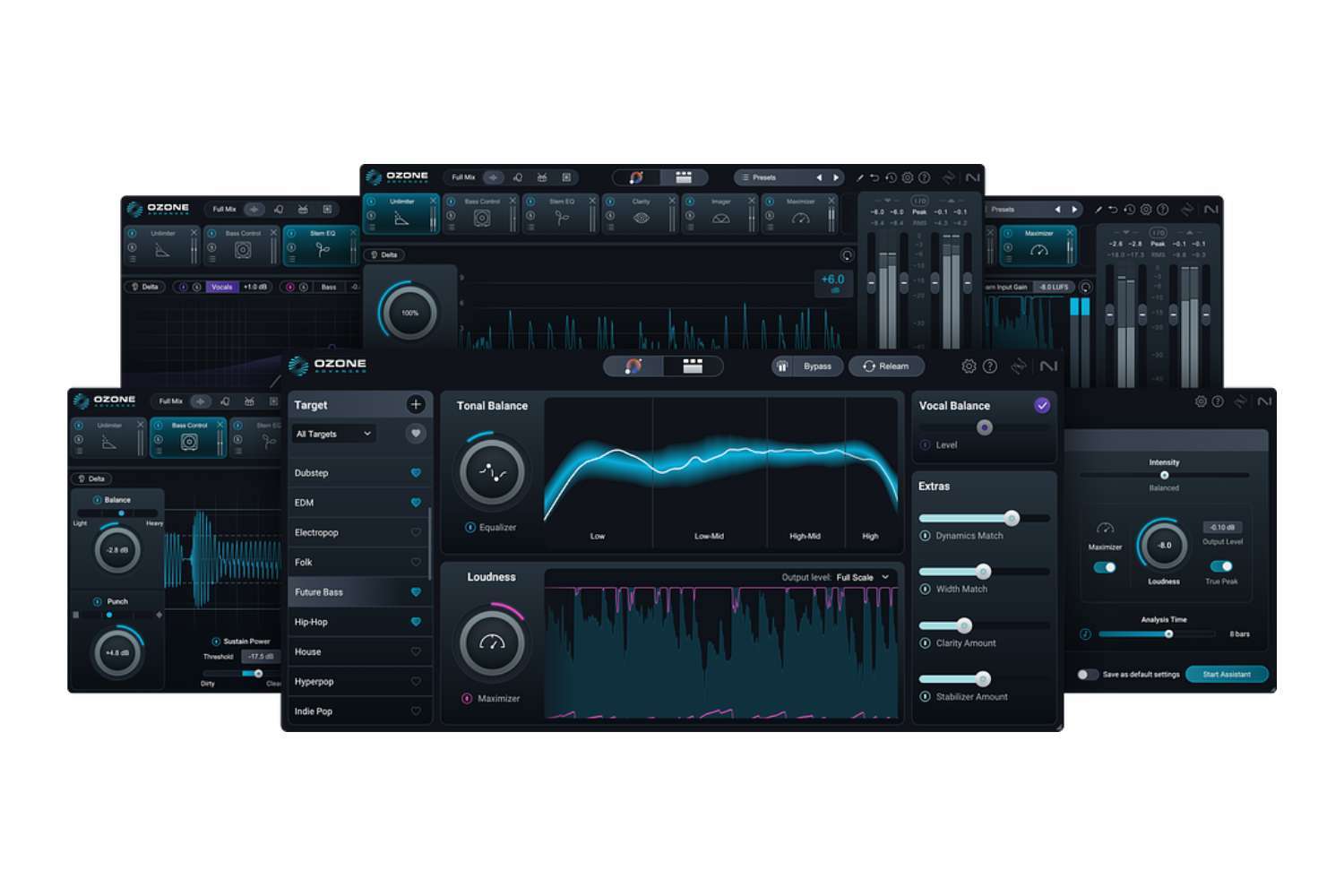The image size is (1344, 896).
Task: Click the target list scrollbar
Action: coord(431,544)
